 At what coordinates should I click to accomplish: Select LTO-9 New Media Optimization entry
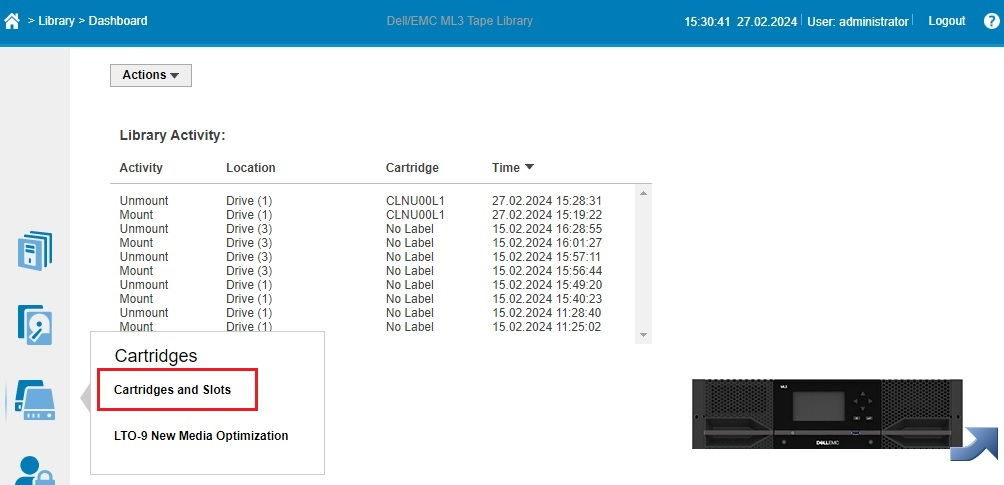click(x=201, y=436)
